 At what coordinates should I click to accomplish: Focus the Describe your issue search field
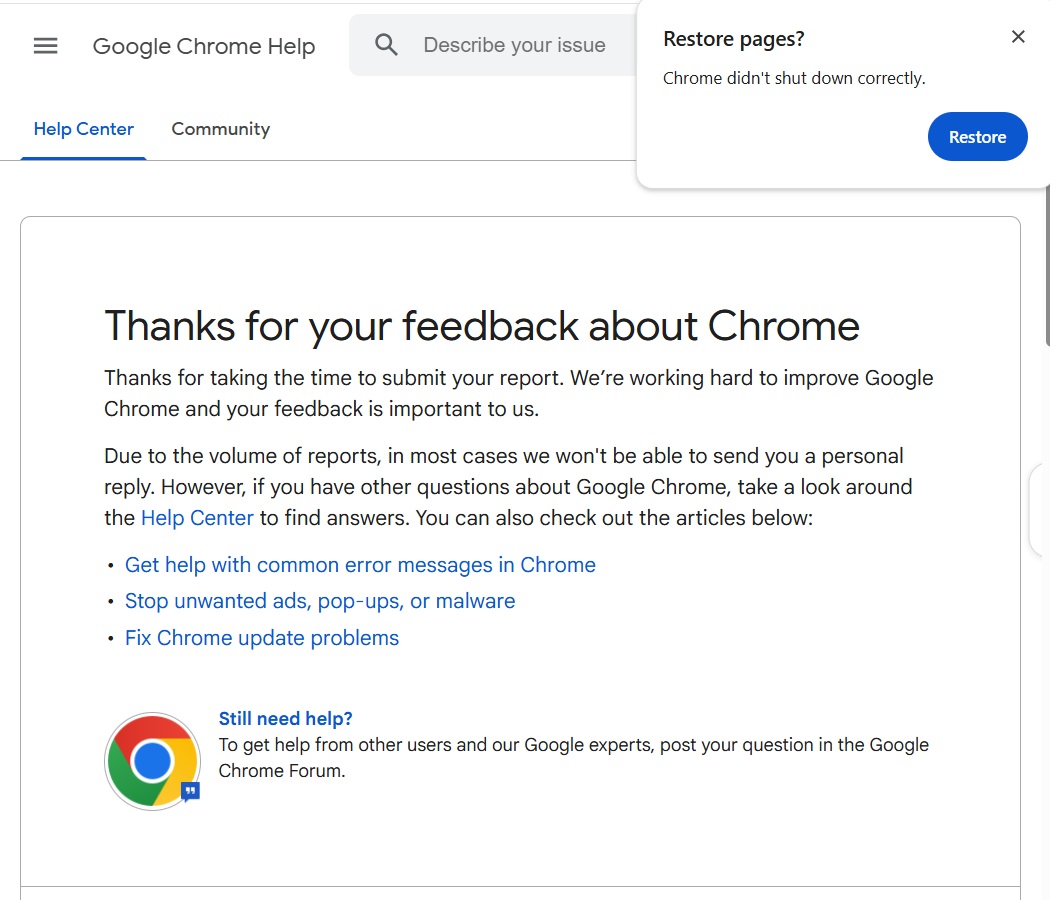tap(514, 45)
